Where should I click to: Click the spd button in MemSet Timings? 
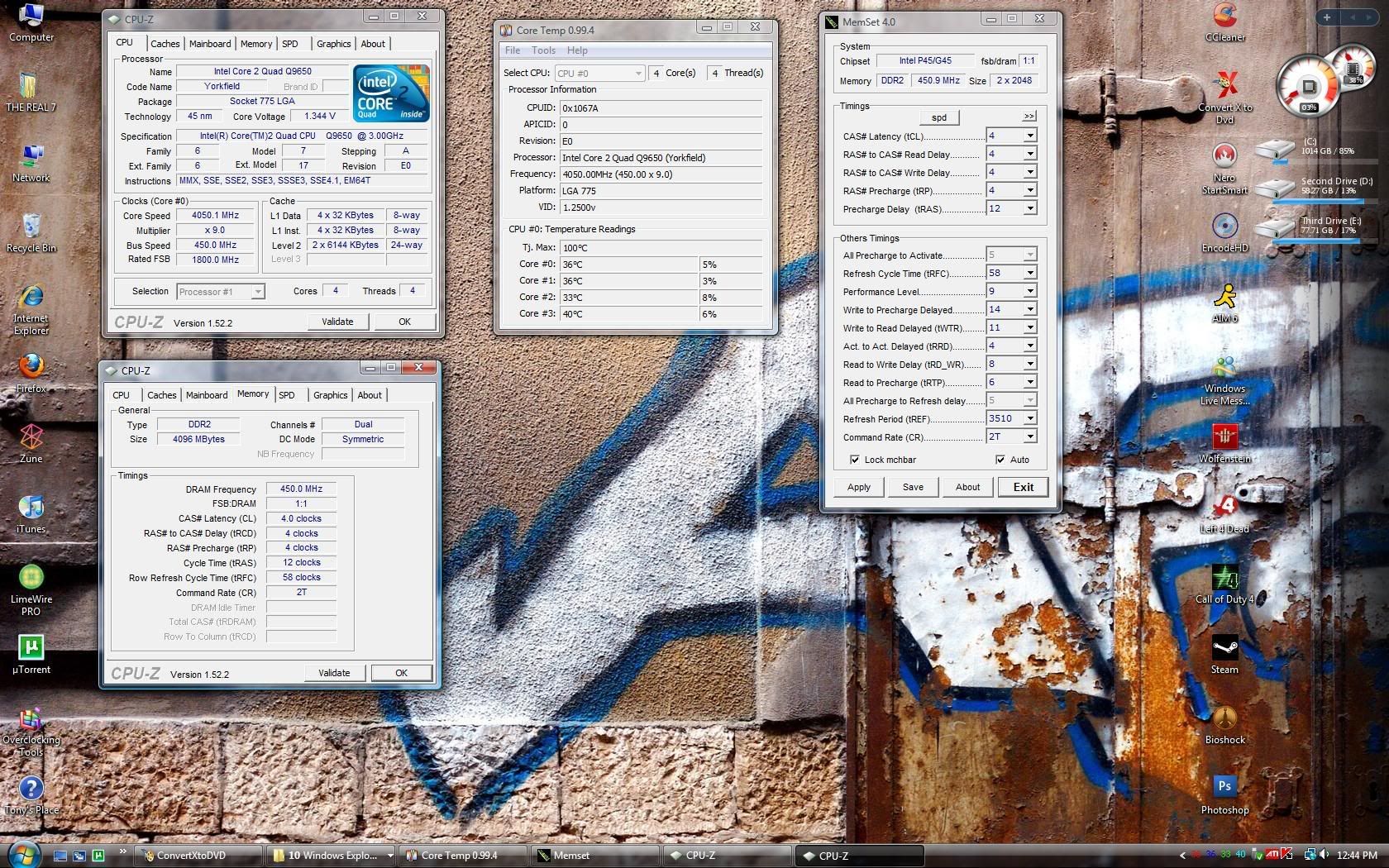point(939,117)
